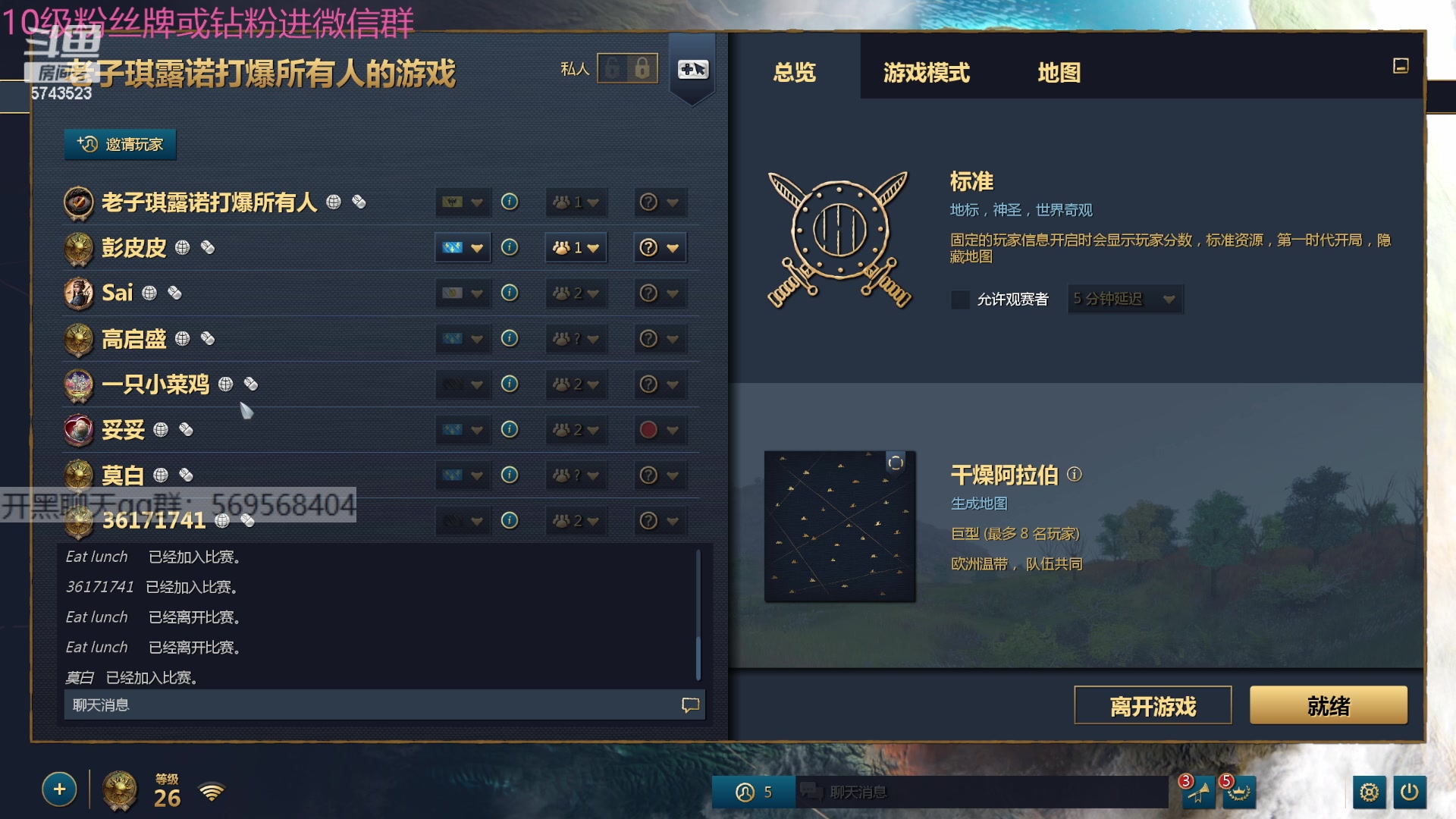1456x819 pixels.
Task: Open 妥妥's red player color dropdown
Action: (x=660, y=430)
